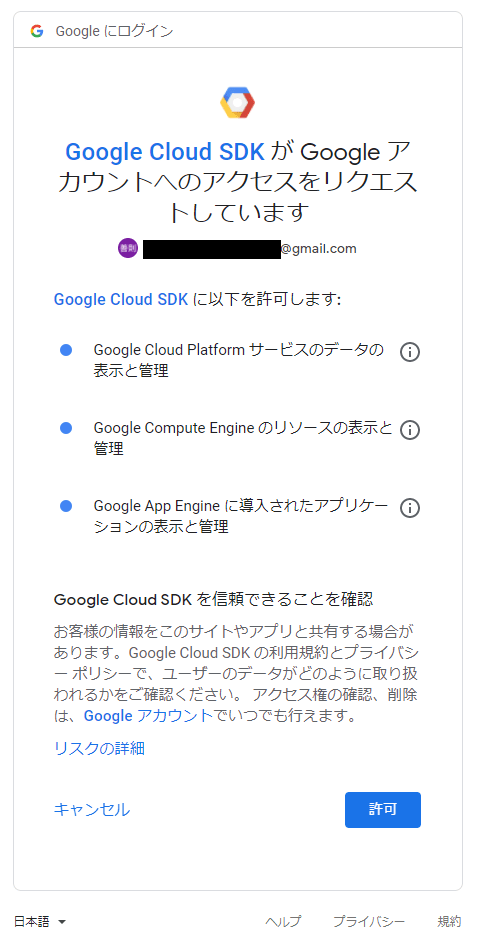Image resolution: width=478 pixels, height=948 pixels.
Task: Open the ヘルプ footer link
Action: click(283, 922)
